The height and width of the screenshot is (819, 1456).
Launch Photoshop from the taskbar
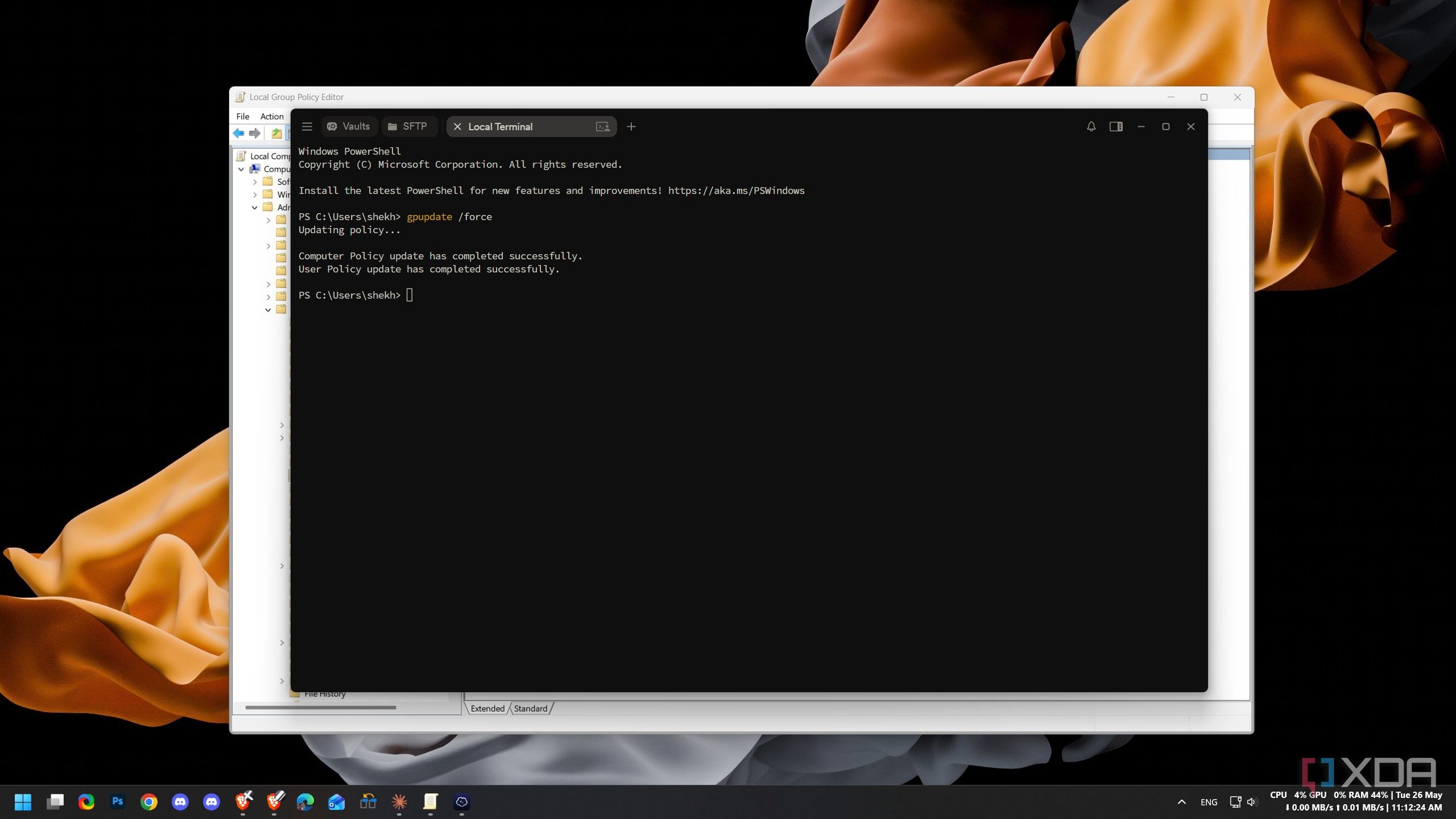118,802
